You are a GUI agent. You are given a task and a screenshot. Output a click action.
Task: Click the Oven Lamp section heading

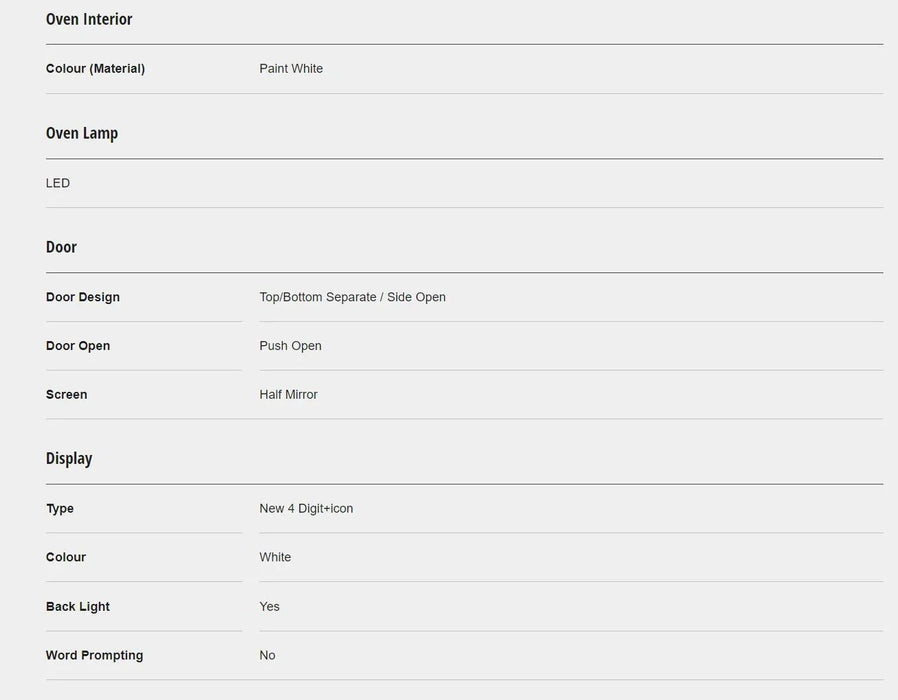pyautogui.click(x=82, y=133)
